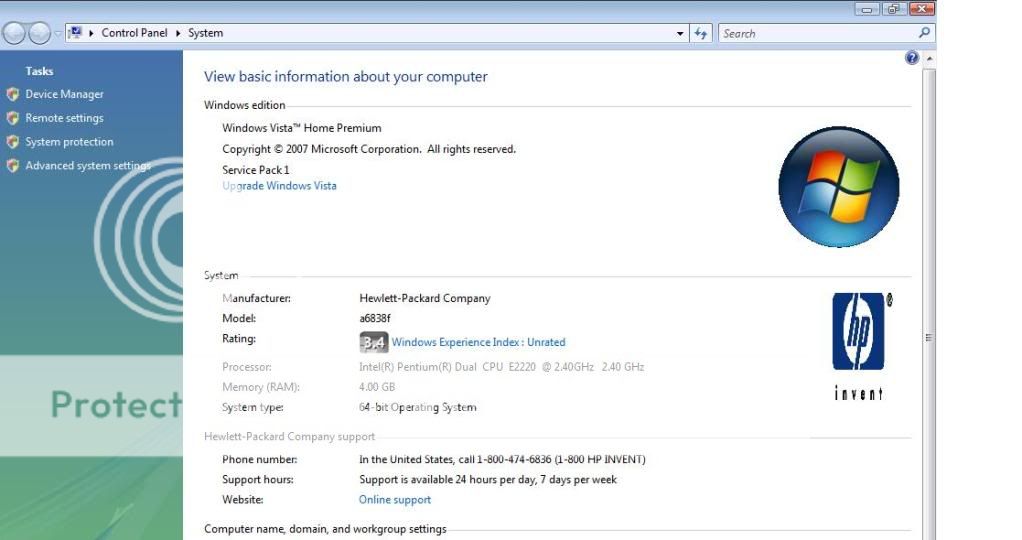Click the refresh icon in the address bar
The image size is (1022, 540).
click(701, 33)
